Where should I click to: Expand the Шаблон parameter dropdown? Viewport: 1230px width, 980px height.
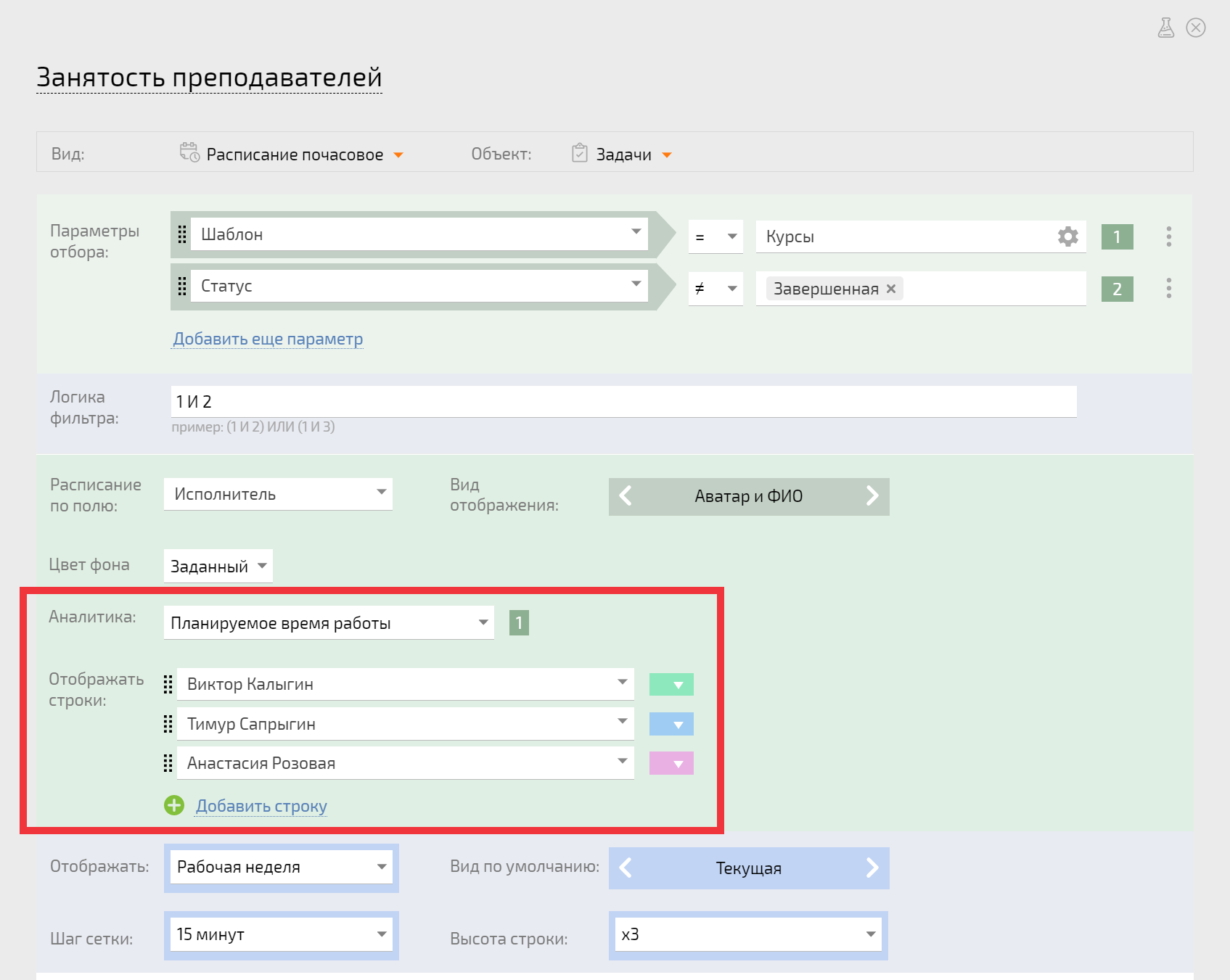pyautogui.click(x=419, y=234)
